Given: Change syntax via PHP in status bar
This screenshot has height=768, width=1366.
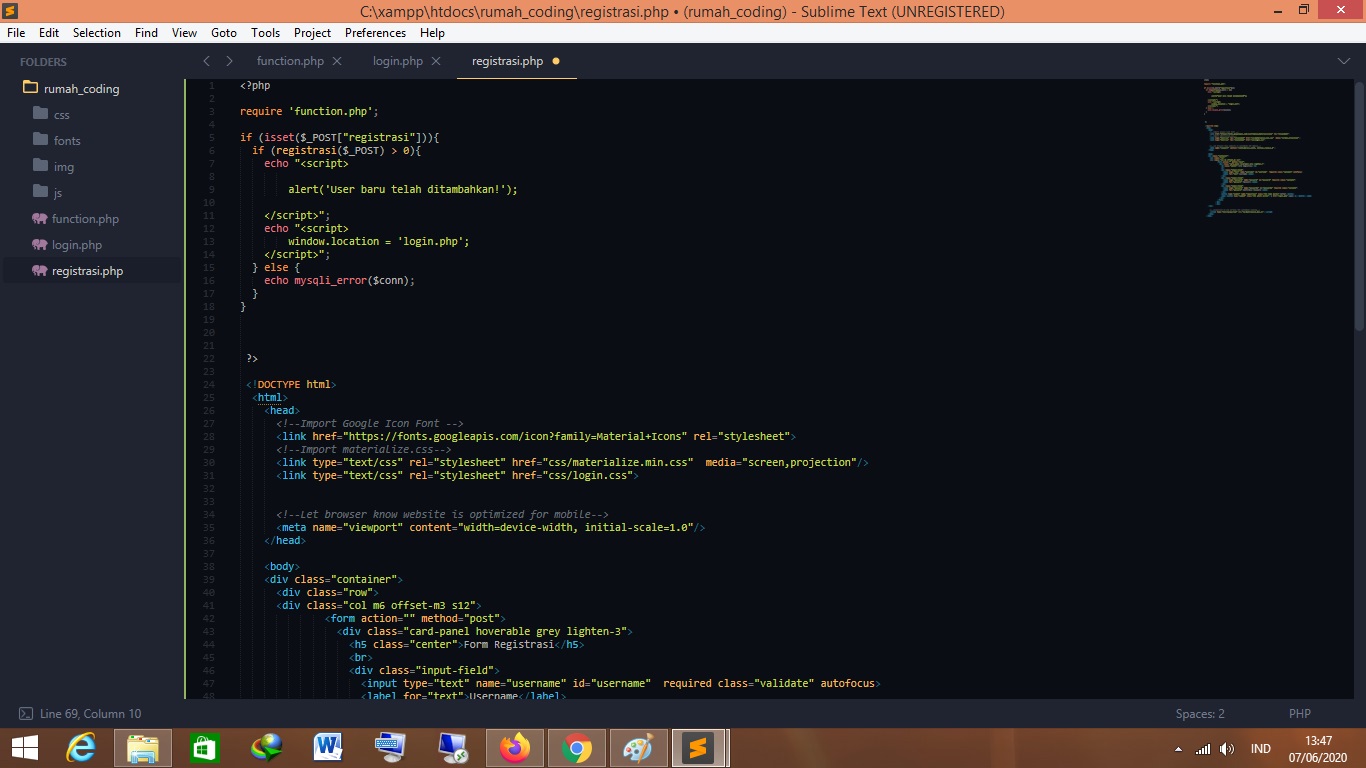Looking at the screenshot, I should [x=1299, y=714].
